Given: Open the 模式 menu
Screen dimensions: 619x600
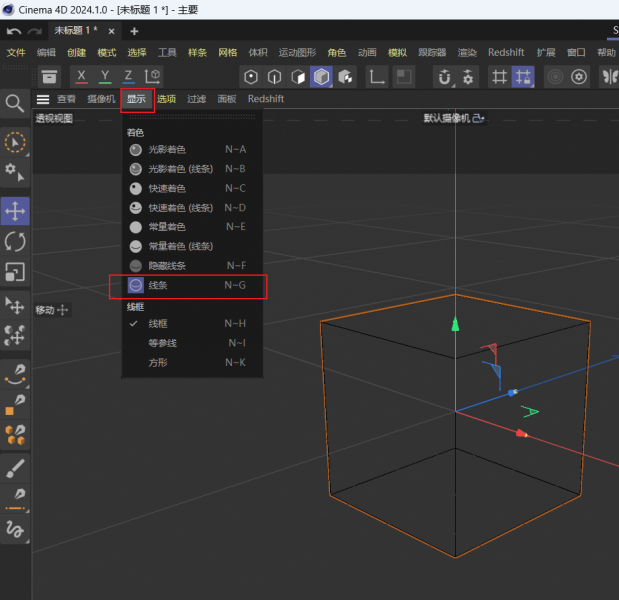Looking at the screenshot, I should [x=107, y=52].
